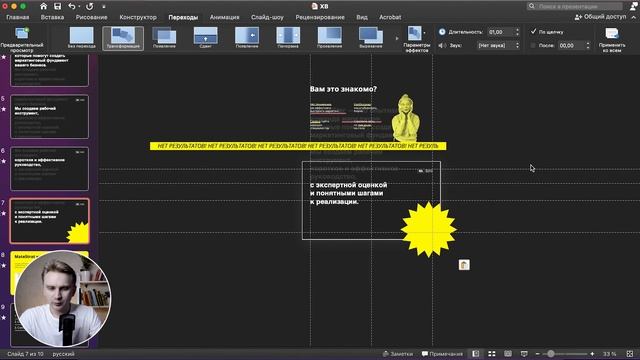Switch to the Вставка tab
This screenshot has width=640, height=360.
pos(52,17)
